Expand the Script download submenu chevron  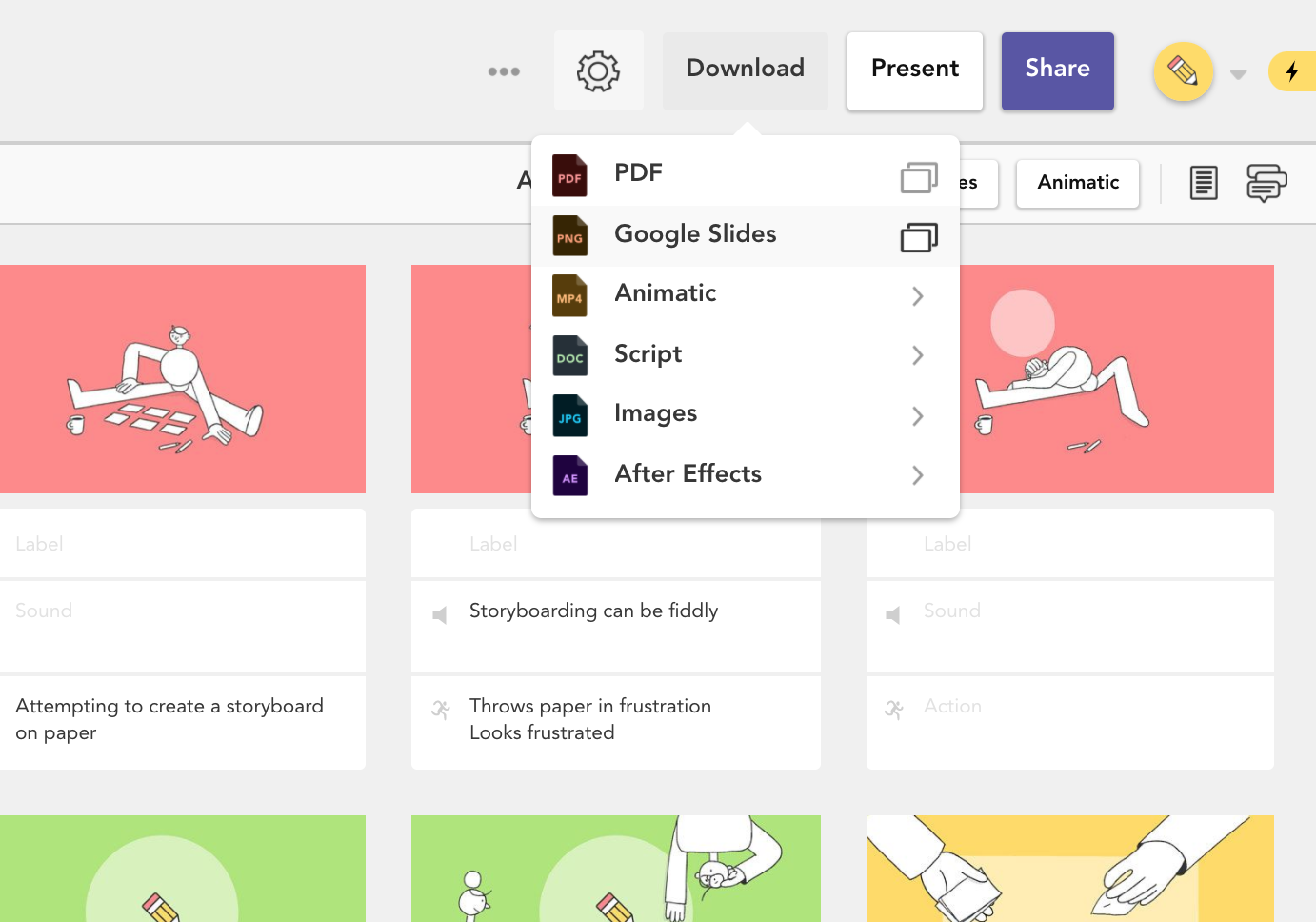[917, 355]
